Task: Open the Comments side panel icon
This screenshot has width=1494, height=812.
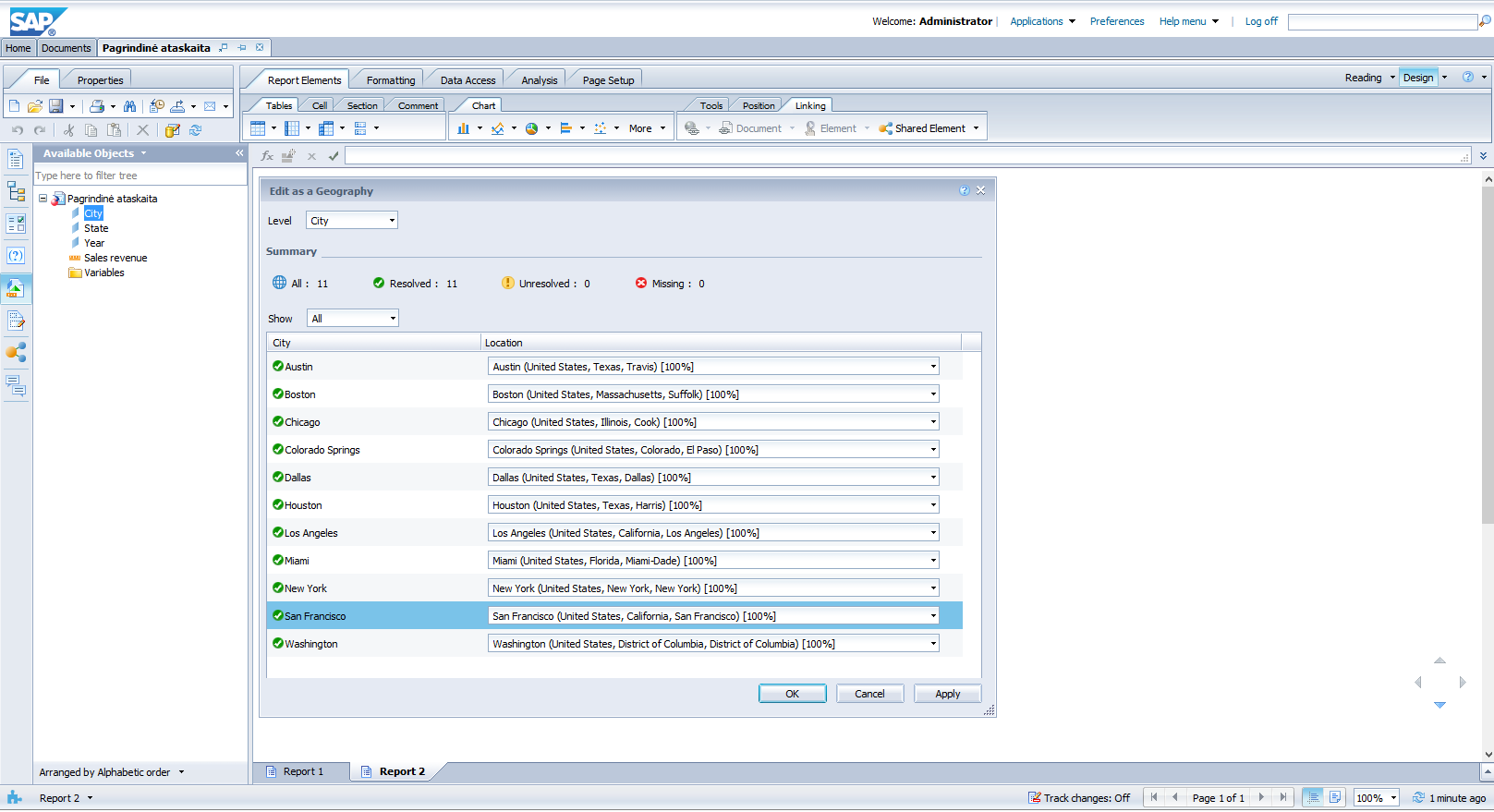Action: 16,385
